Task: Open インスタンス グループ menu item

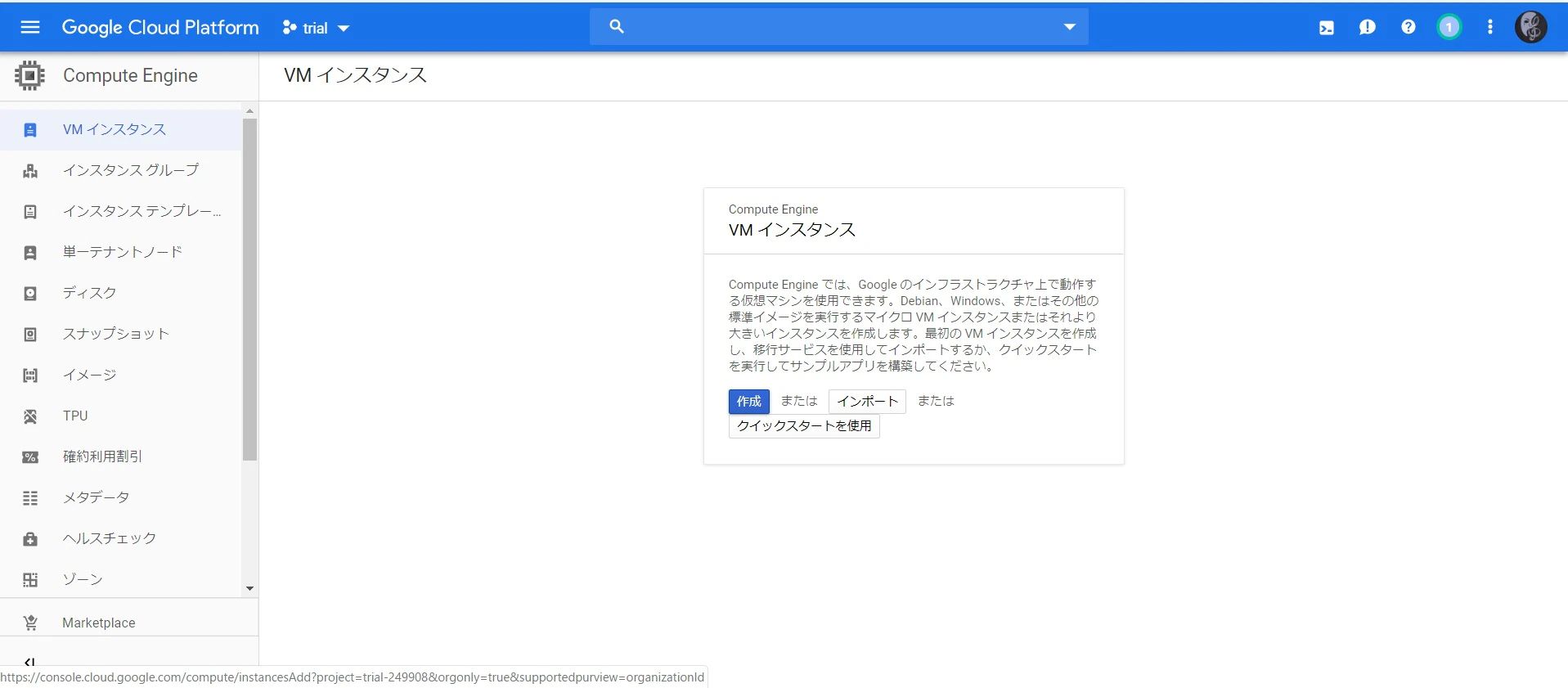Action: point(121,170)
